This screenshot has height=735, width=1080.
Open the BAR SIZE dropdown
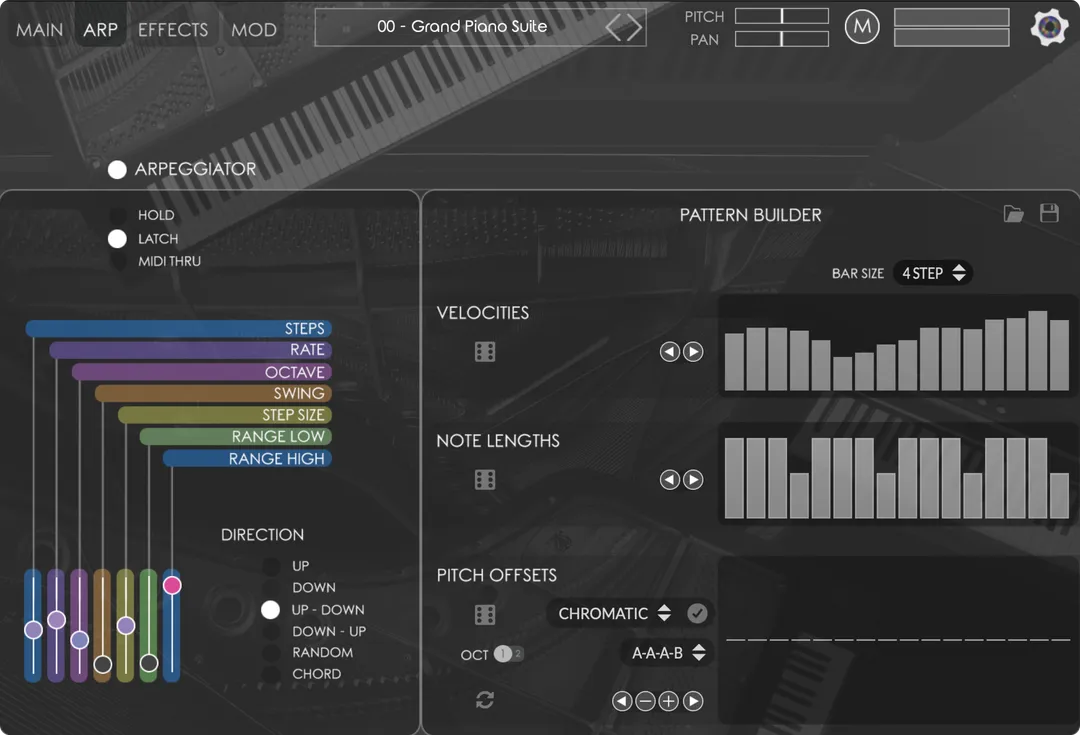pos(933,272)
